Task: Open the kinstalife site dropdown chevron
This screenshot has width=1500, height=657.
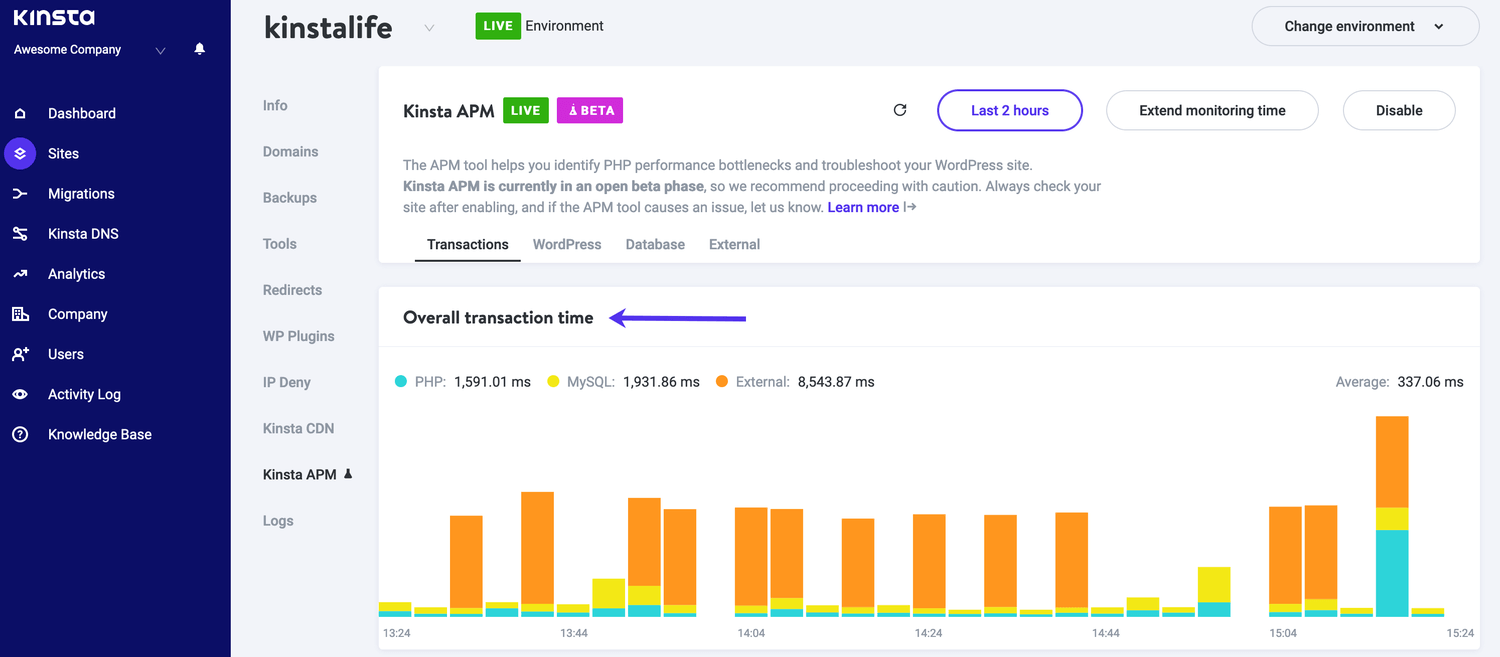Action: [429, 28]
